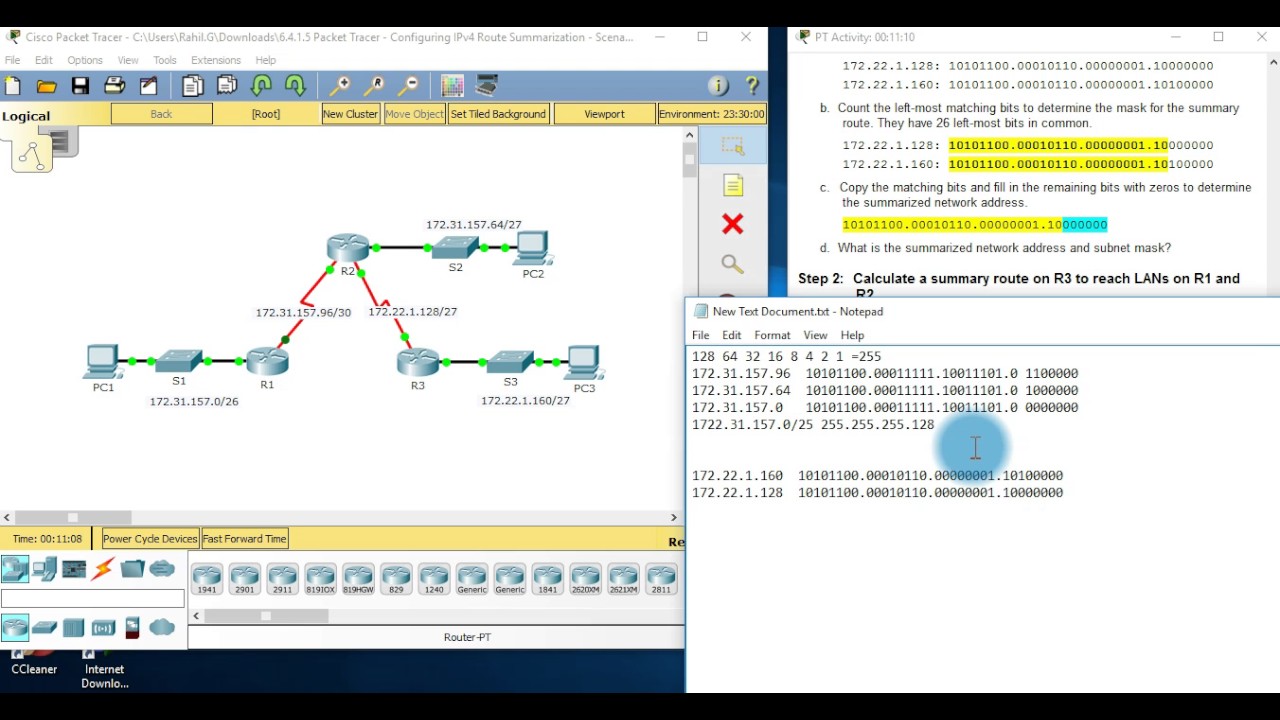Click router R2 in the topology
Viewport: 1280px width, 720px height.
348,249
